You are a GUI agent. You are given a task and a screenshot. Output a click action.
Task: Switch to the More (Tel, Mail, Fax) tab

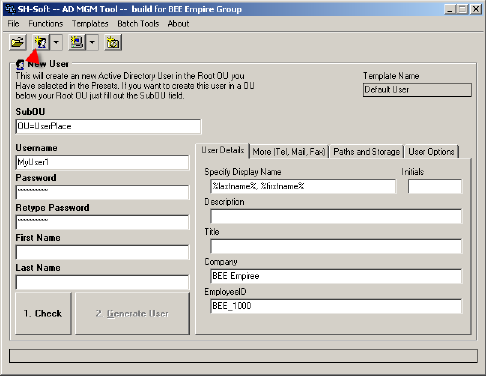point(289,152)
